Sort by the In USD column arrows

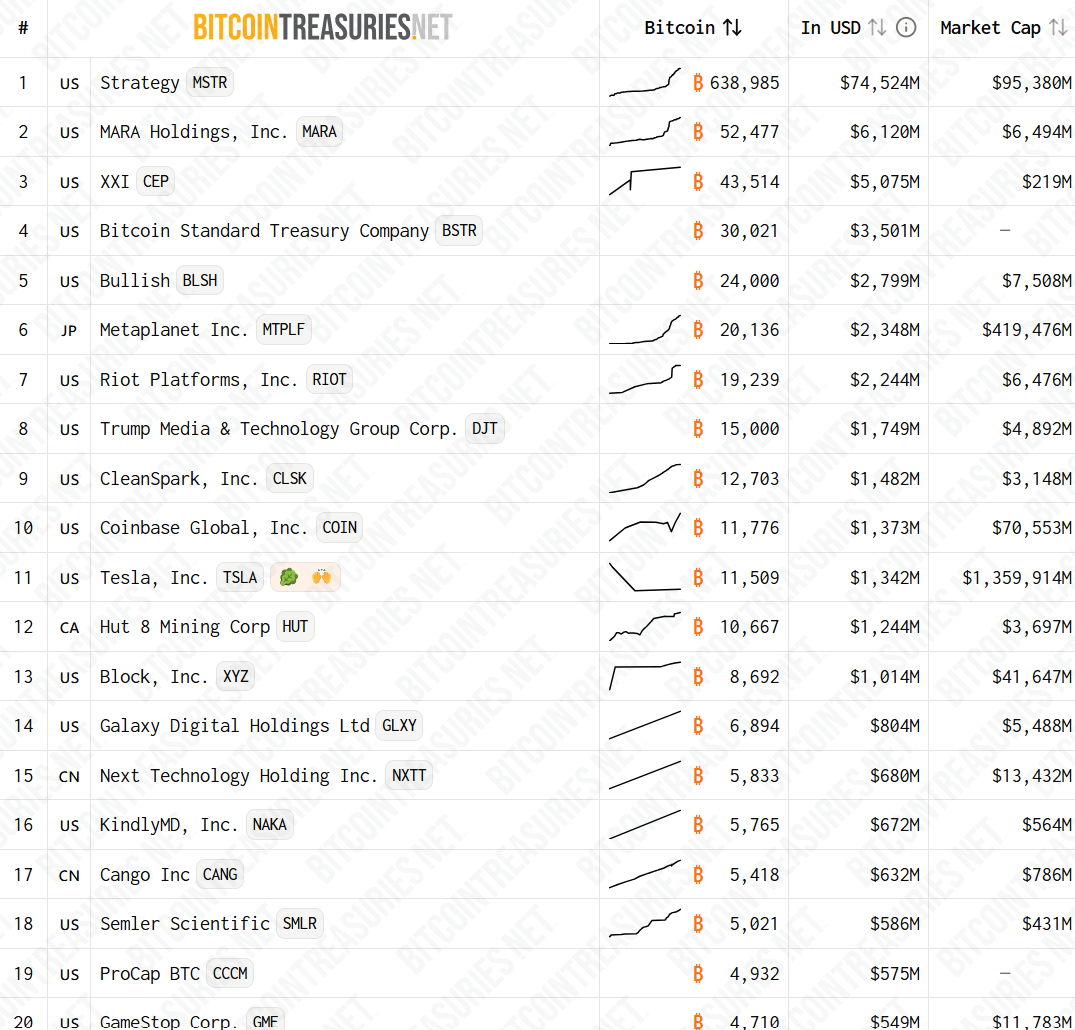[x=877, y=27]
